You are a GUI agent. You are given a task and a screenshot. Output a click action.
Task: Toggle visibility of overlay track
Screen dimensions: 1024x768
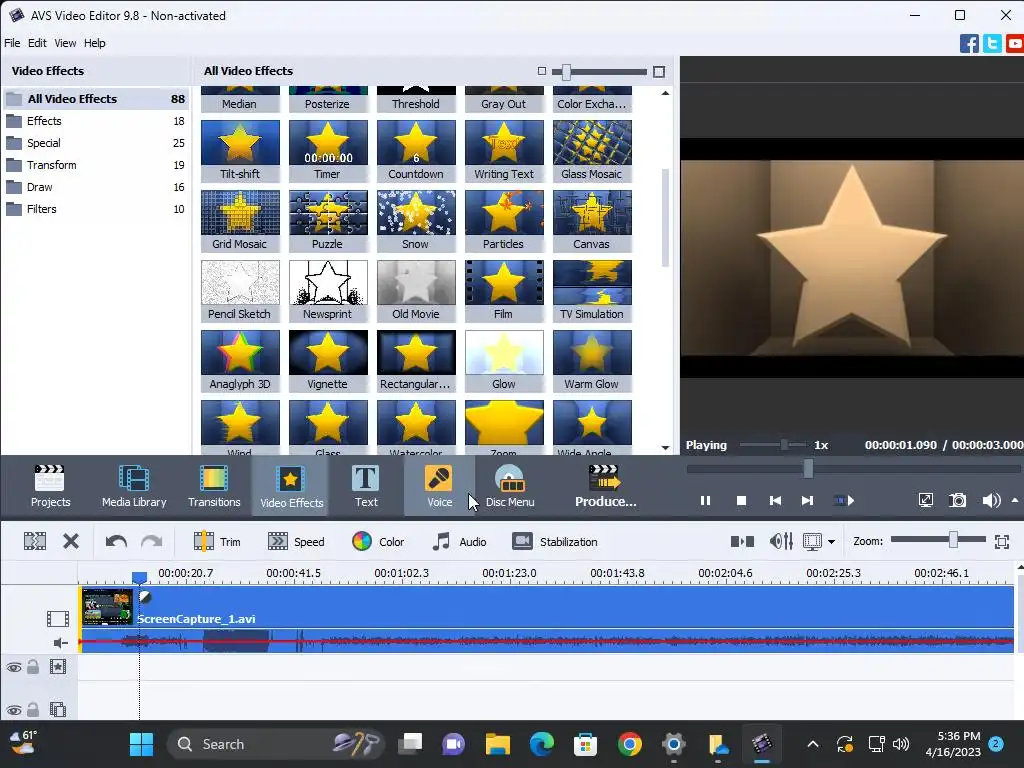(x=14, y=710)
